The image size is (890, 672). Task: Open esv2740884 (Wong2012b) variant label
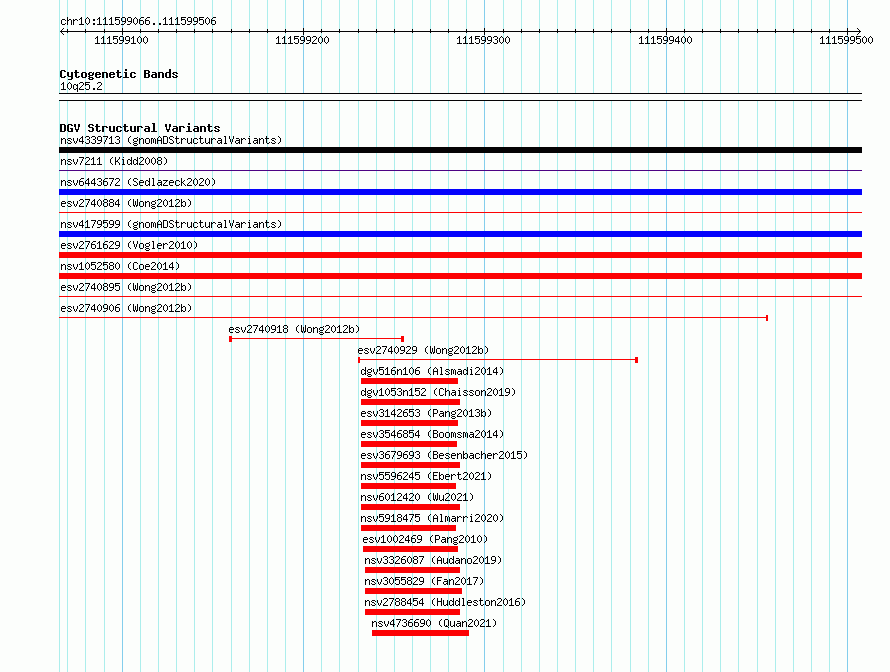click(126, 203)
